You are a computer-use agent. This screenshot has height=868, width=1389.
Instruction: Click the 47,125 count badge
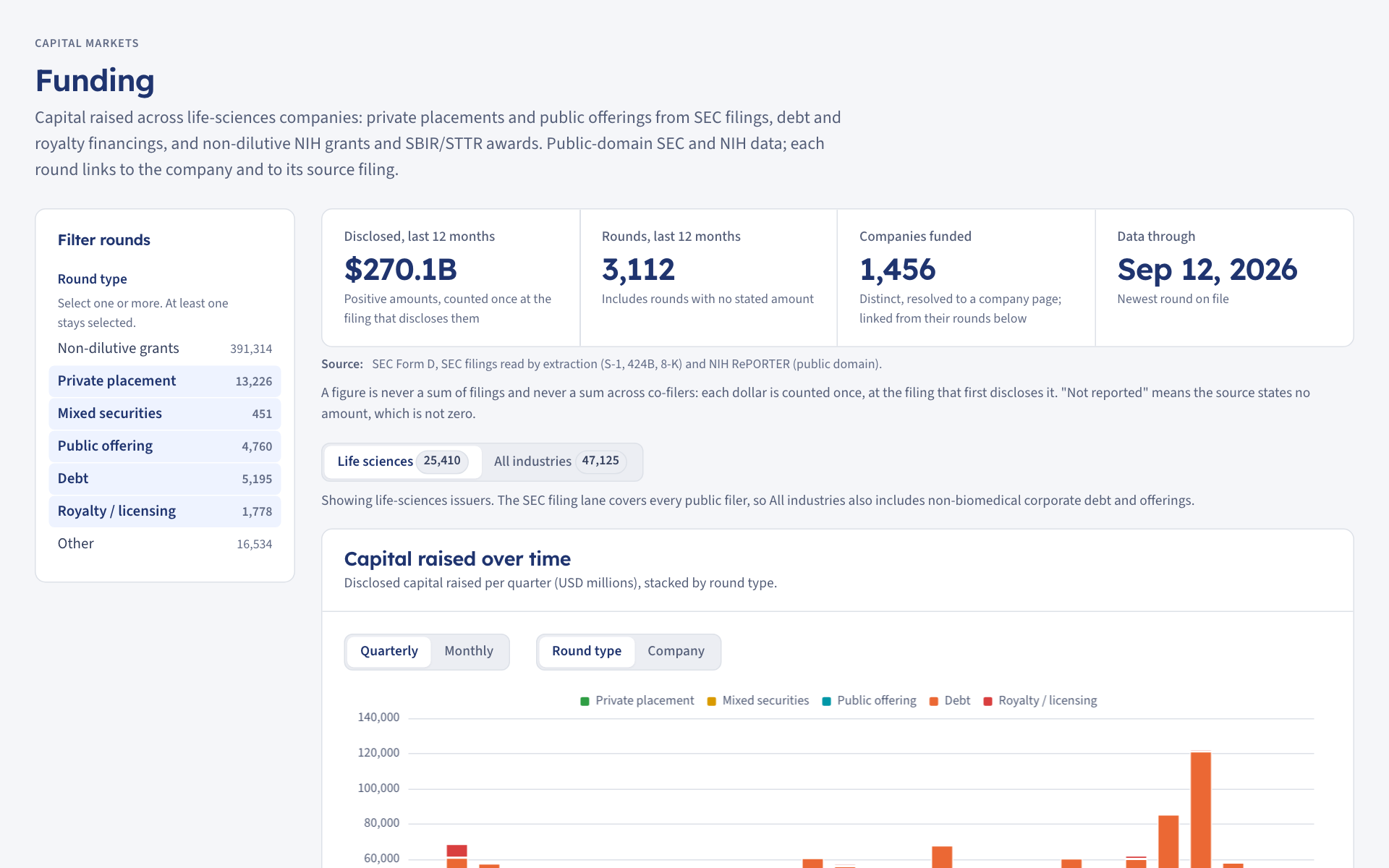click(600, 461)
